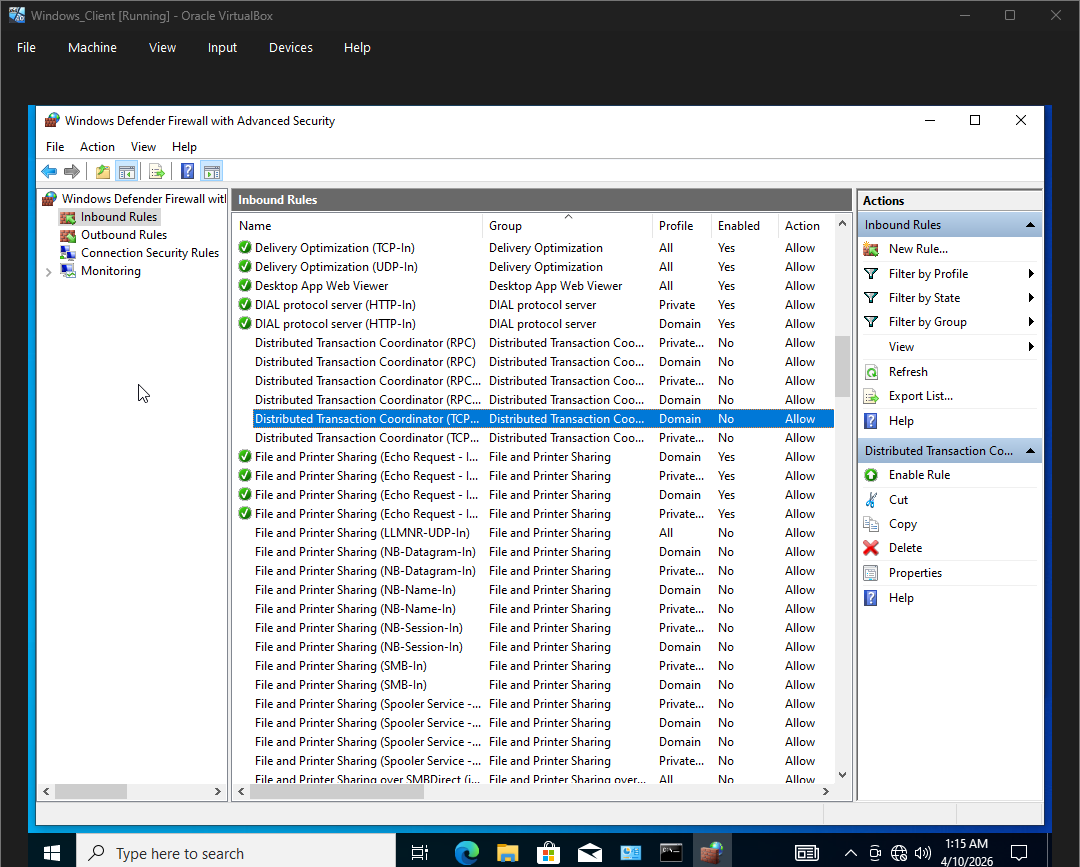This screenshot has width=1080, height=867.
Task: Click the Type here to search box
Action: click(236, 853)
